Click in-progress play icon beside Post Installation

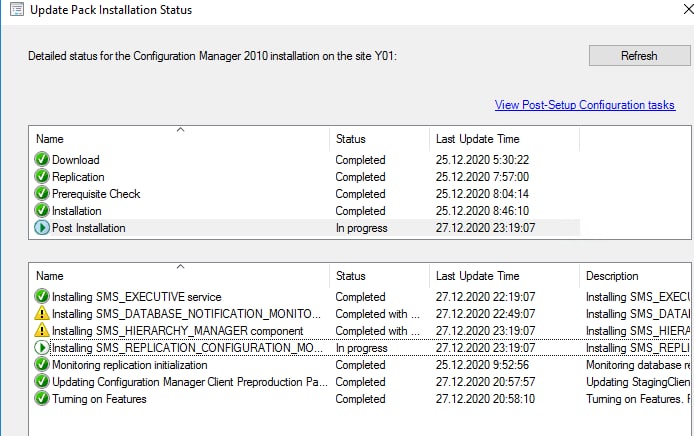point(42,228)
